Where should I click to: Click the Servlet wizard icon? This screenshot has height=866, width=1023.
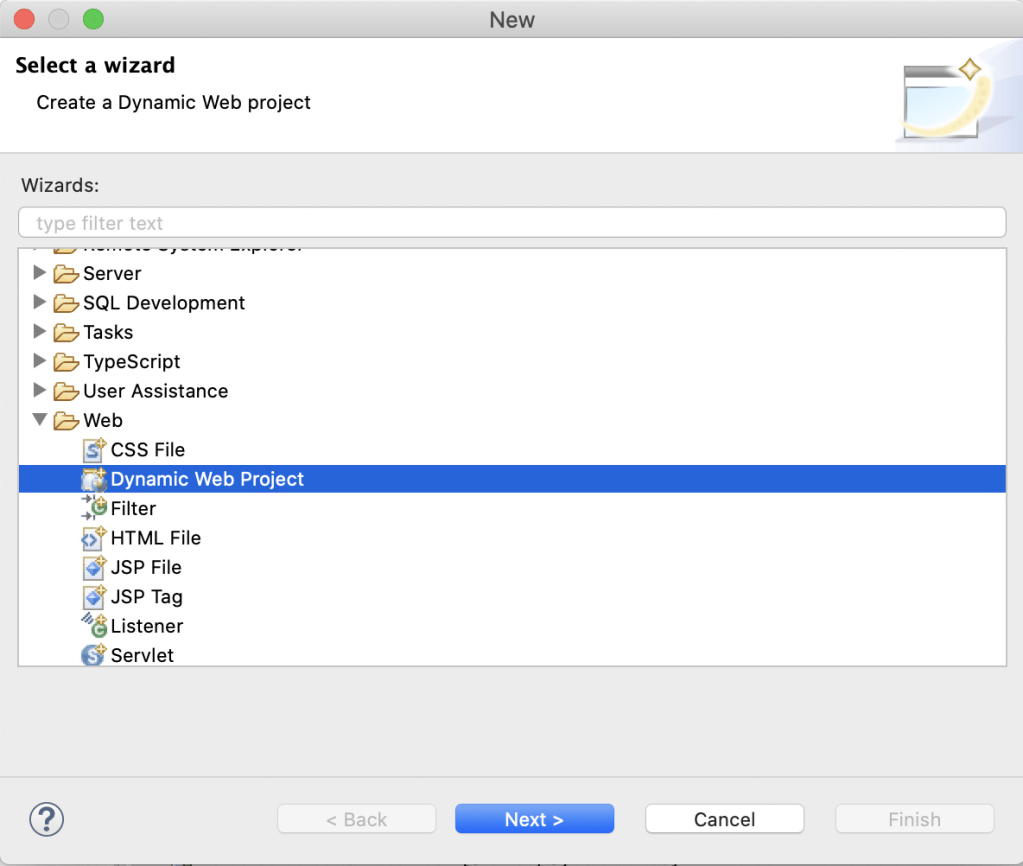coord(94,656)
